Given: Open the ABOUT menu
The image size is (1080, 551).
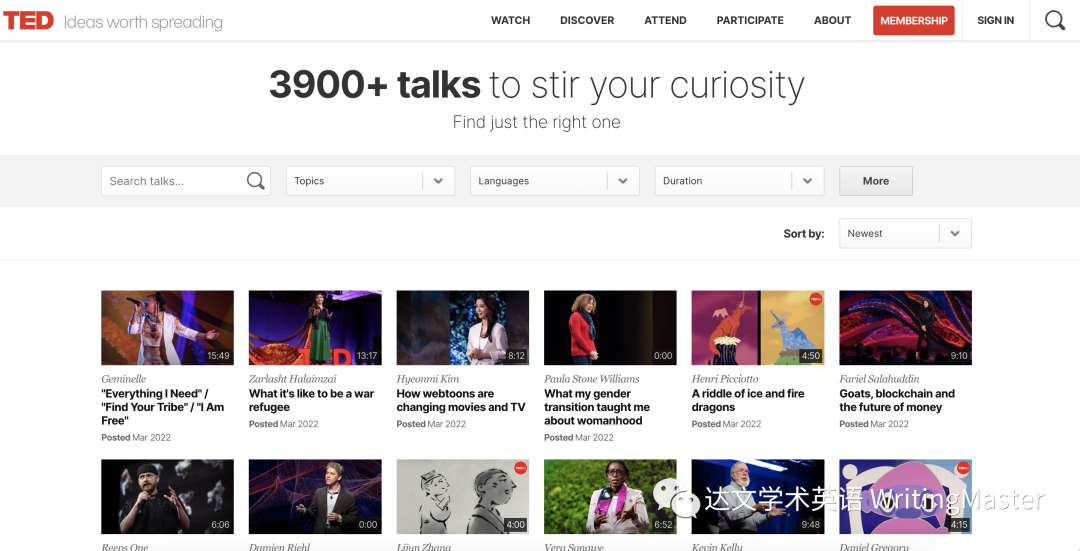Looking at the screenshot, I should pyautogui.click(x=832, y=21).
